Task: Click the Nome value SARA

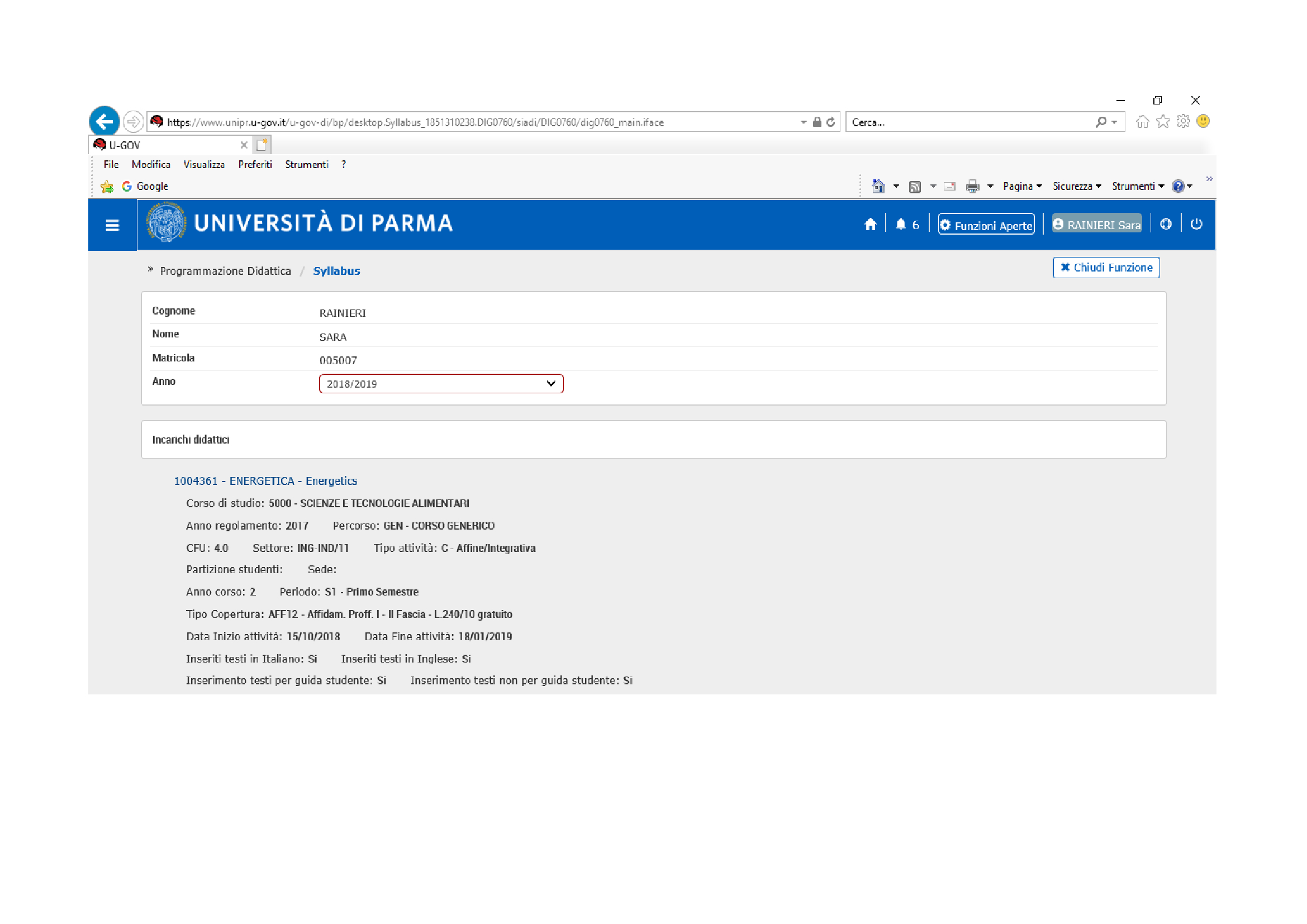Action: click(x=333, y=337)
